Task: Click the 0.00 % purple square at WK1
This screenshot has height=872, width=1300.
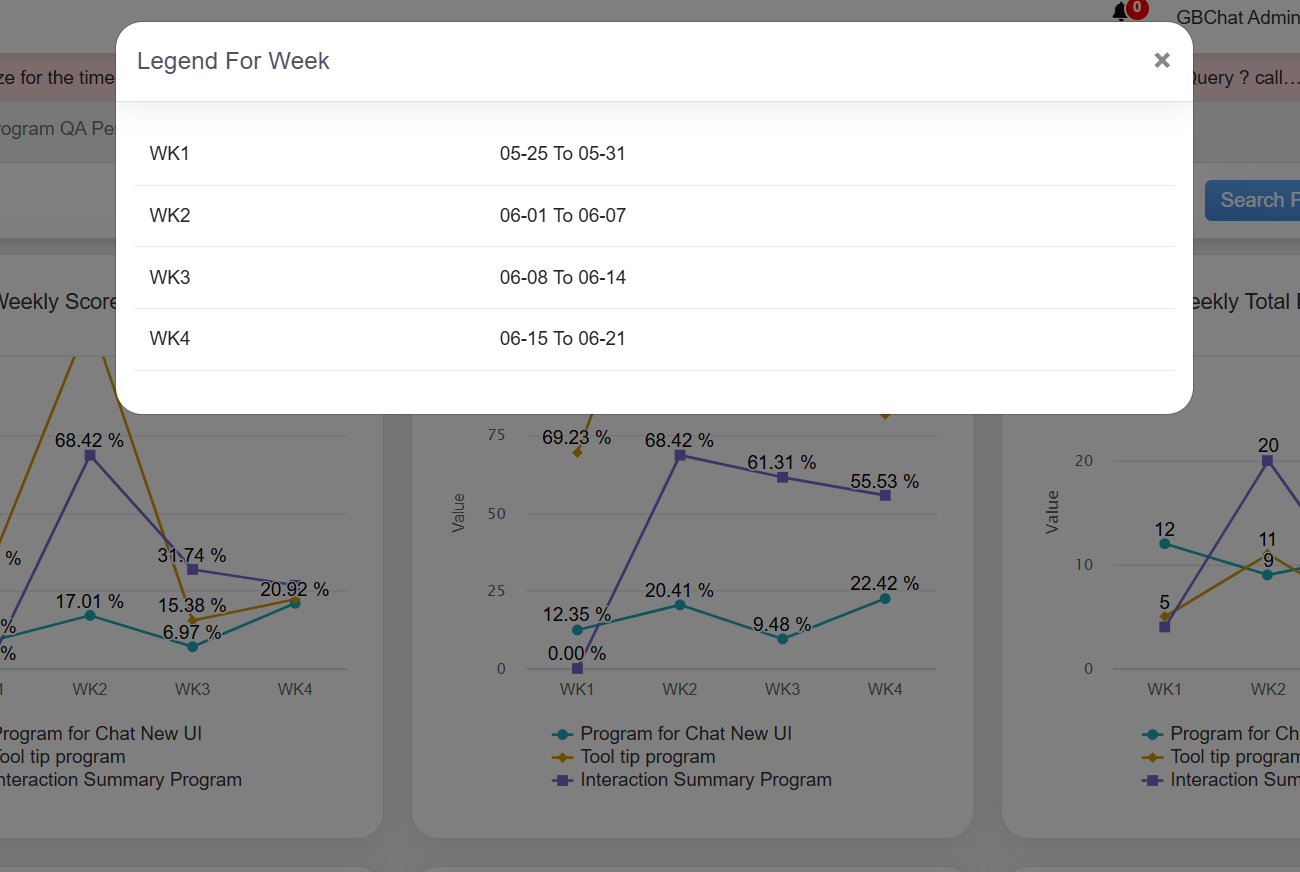Action: pos(577,668)
